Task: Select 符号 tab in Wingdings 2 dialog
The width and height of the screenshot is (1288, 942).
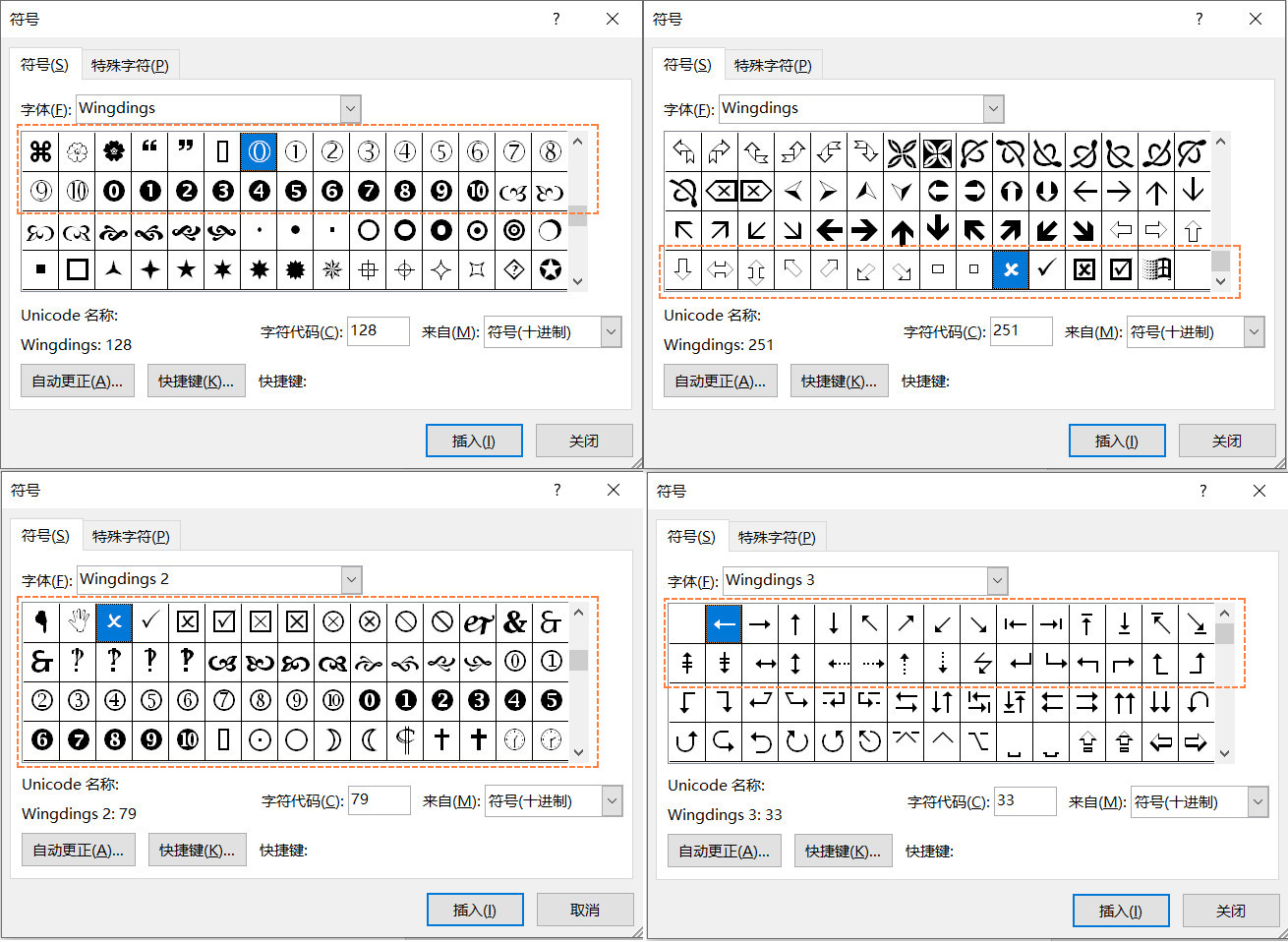Action: (46, 536)
